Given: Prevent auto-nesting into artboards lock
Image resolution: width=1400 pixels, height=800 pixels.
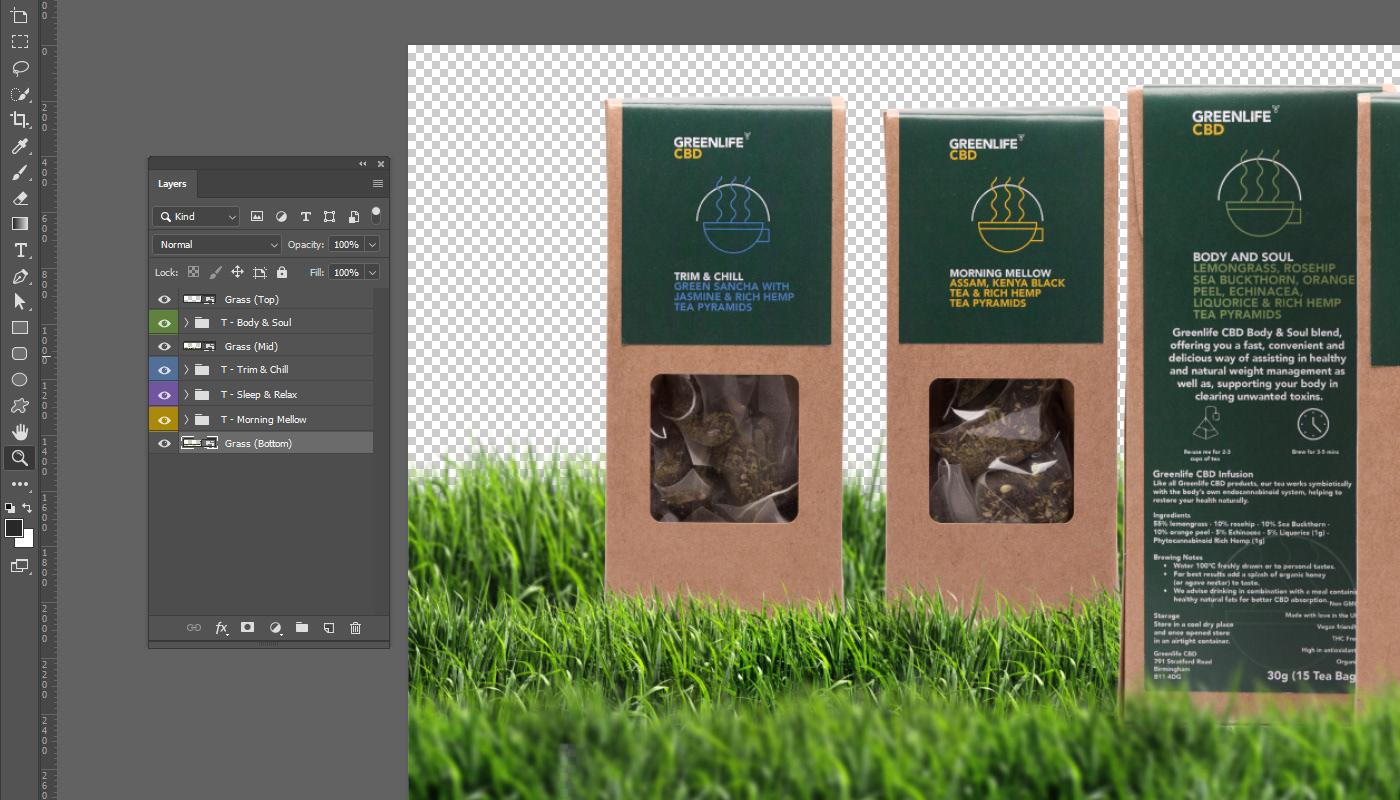Looking at the screenshot, I should [260, 272].
